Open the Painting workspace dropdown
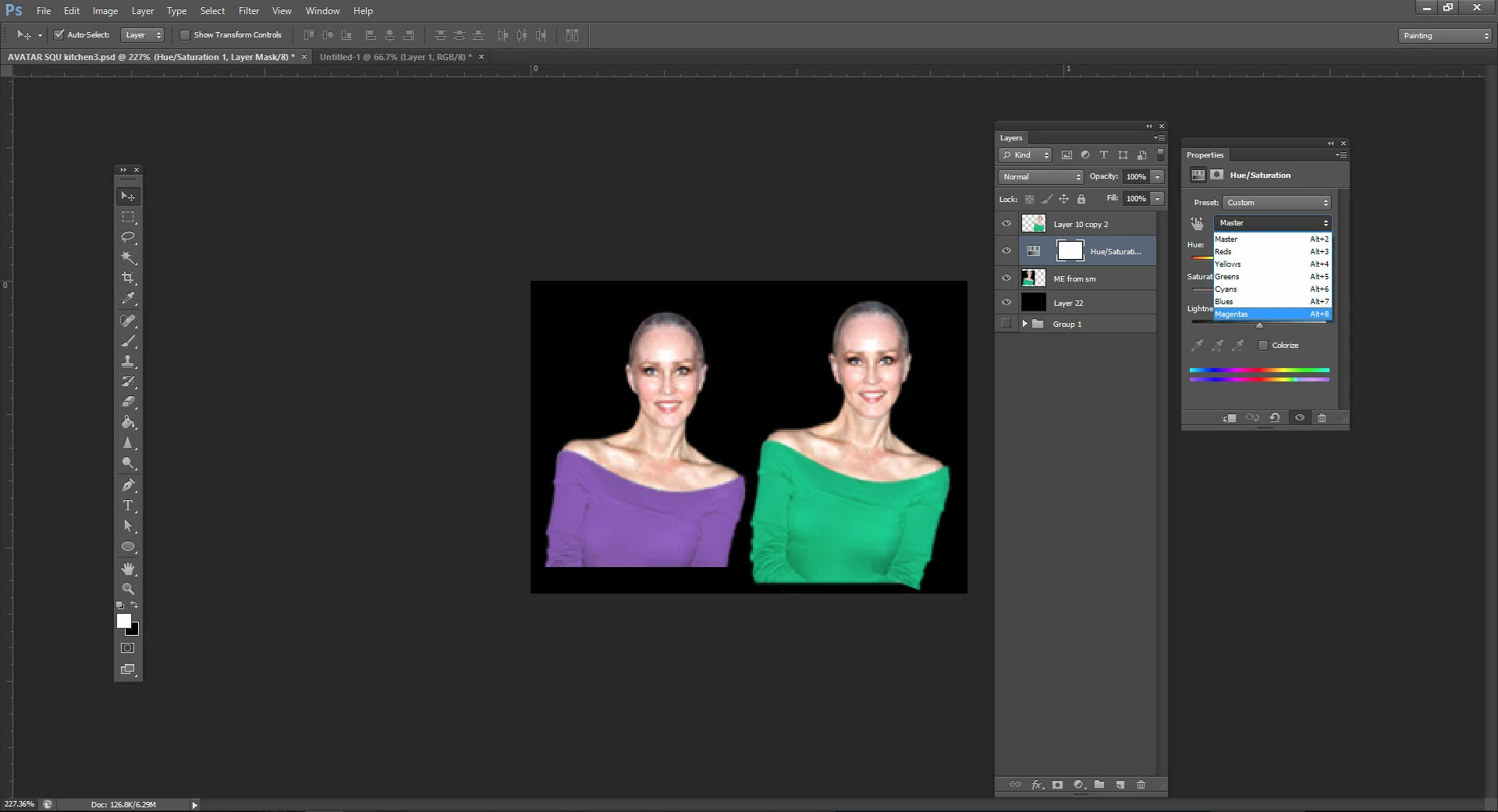The width and height of the screenshot is (1498, 812). [x=1445, y=36]
